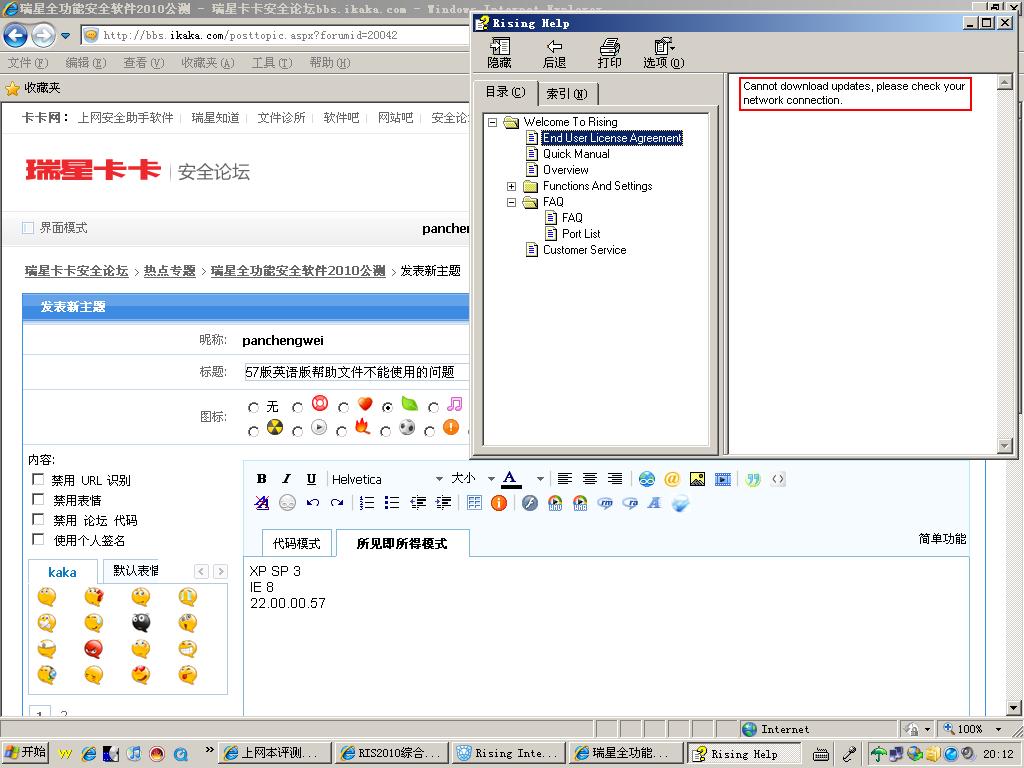Collapse the FAQ folder in the help tree

511,202
